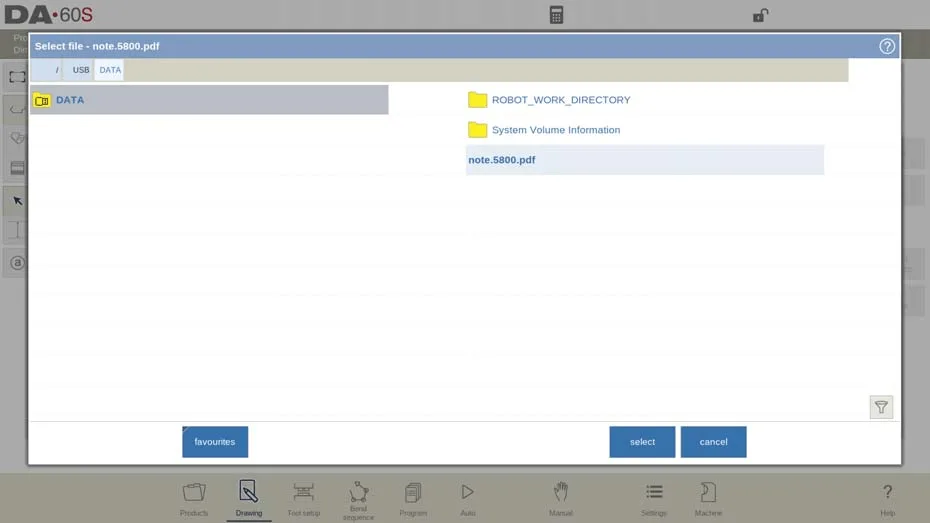Screen dimensions: 930x523
Task: Switch to Bend sequence mode
Action: (358, 500)
